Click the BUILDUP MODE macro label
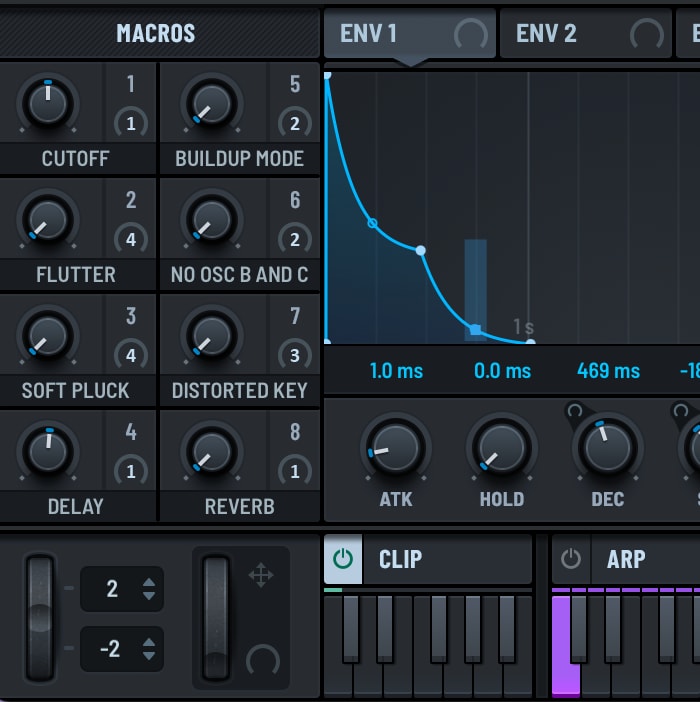Image resolution: width=700 pixels, height=702 pixels. (239, 158)
